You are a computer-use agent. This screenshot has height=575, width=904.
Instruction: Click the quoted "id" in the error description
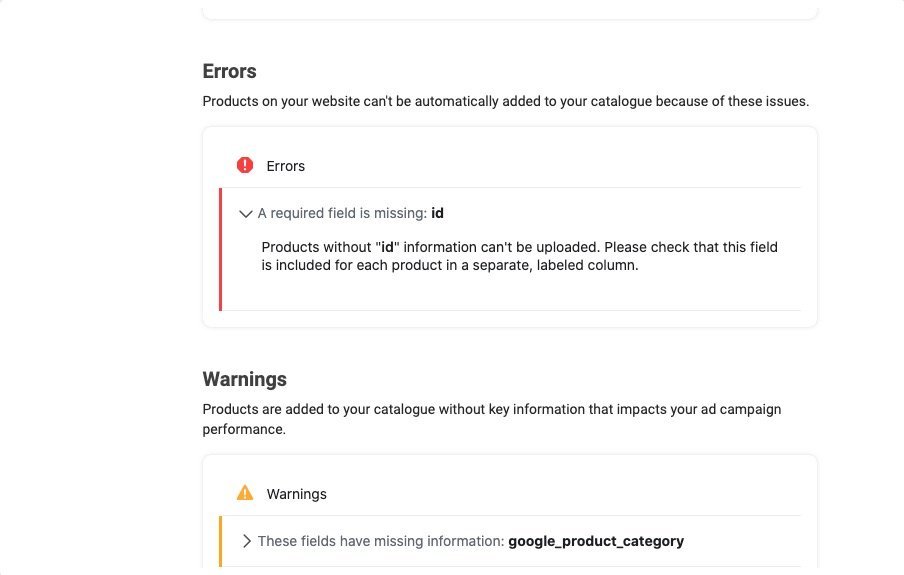coord(387,247)
